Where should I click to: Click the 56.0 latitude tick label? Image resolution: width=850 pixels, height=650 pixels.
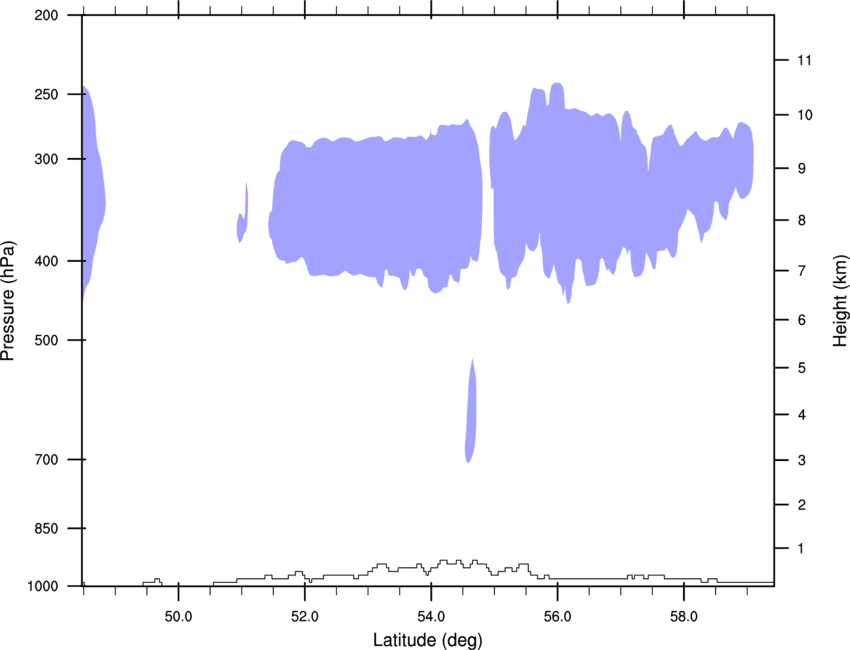[x=557, y=617]
